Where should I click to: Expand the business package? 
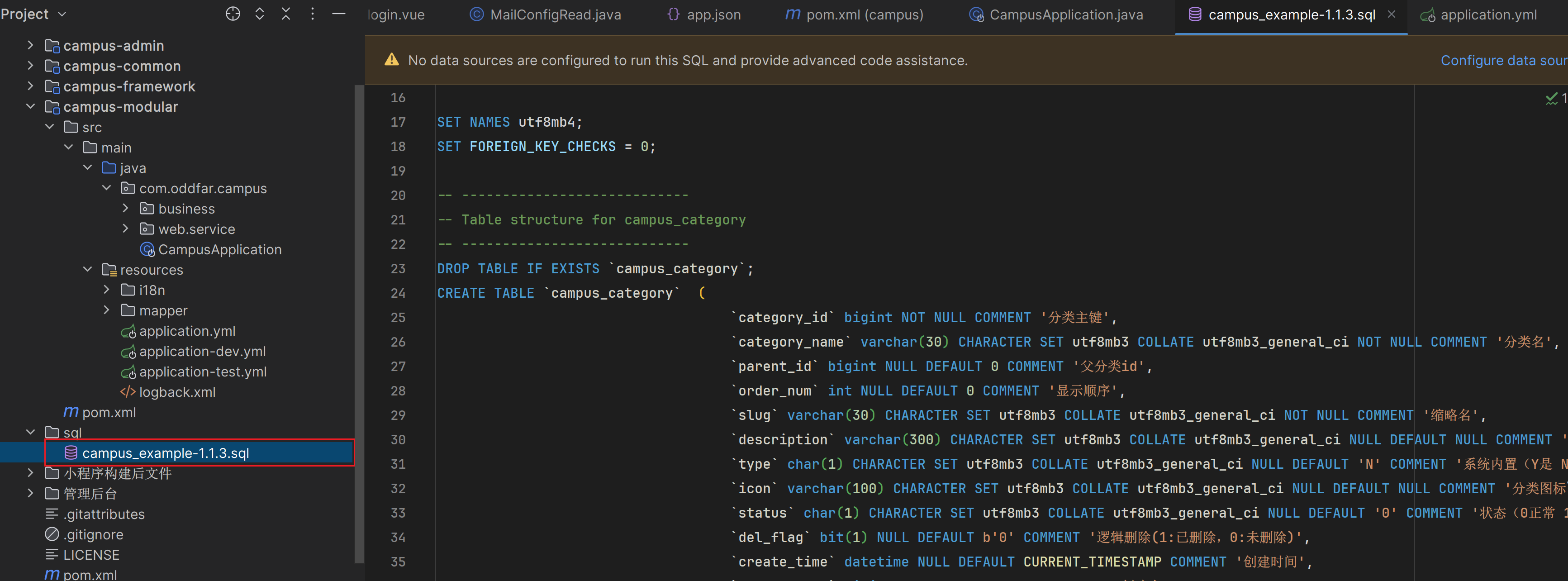(125, 208)
